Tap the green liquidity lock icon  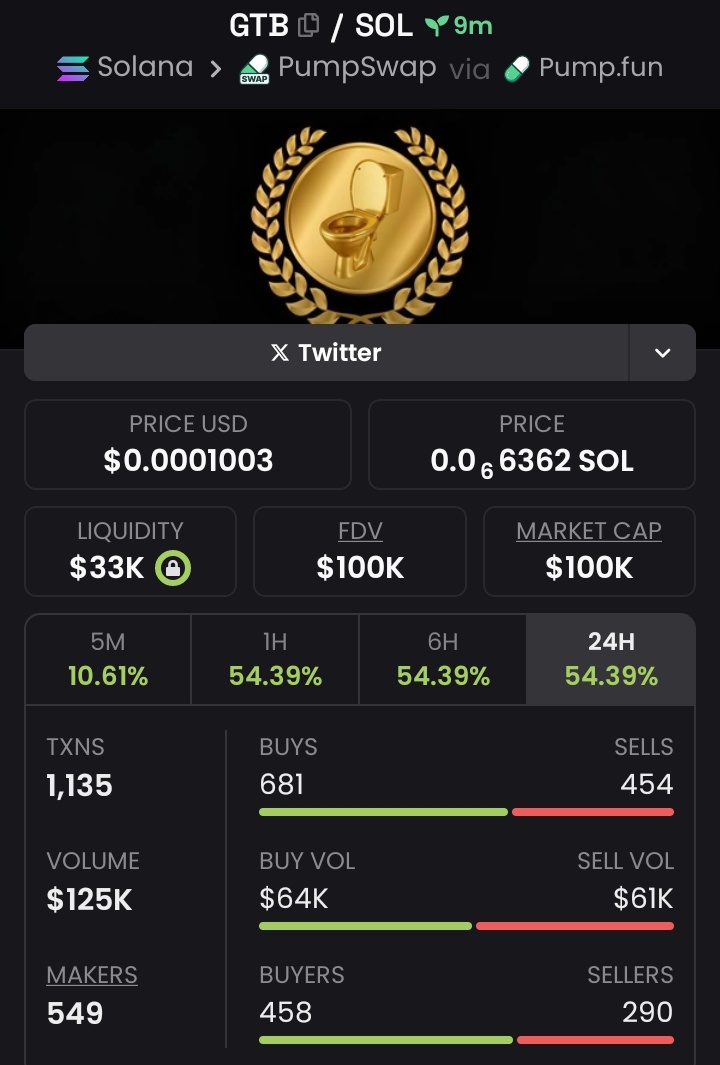tap(173, 568)
